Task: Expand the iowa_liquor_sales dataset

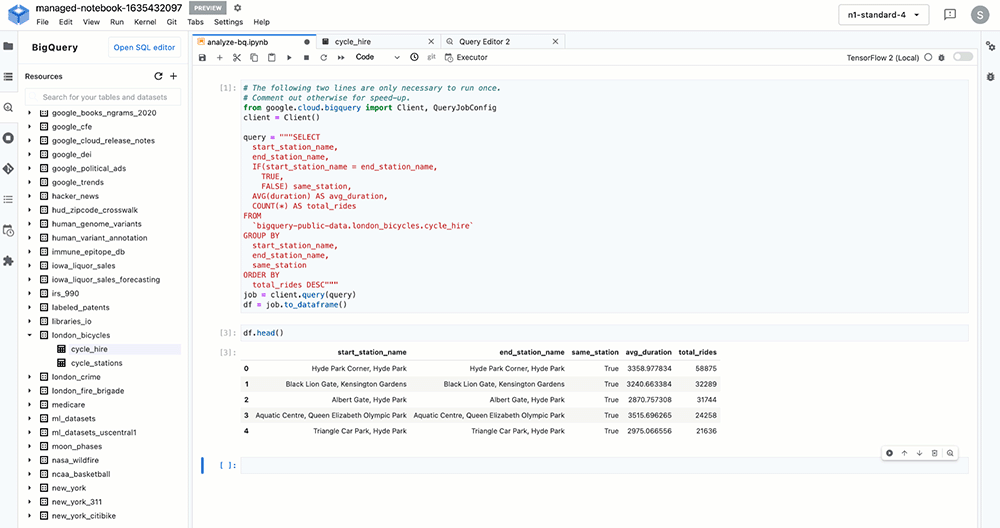Action: tap(29, 266)
